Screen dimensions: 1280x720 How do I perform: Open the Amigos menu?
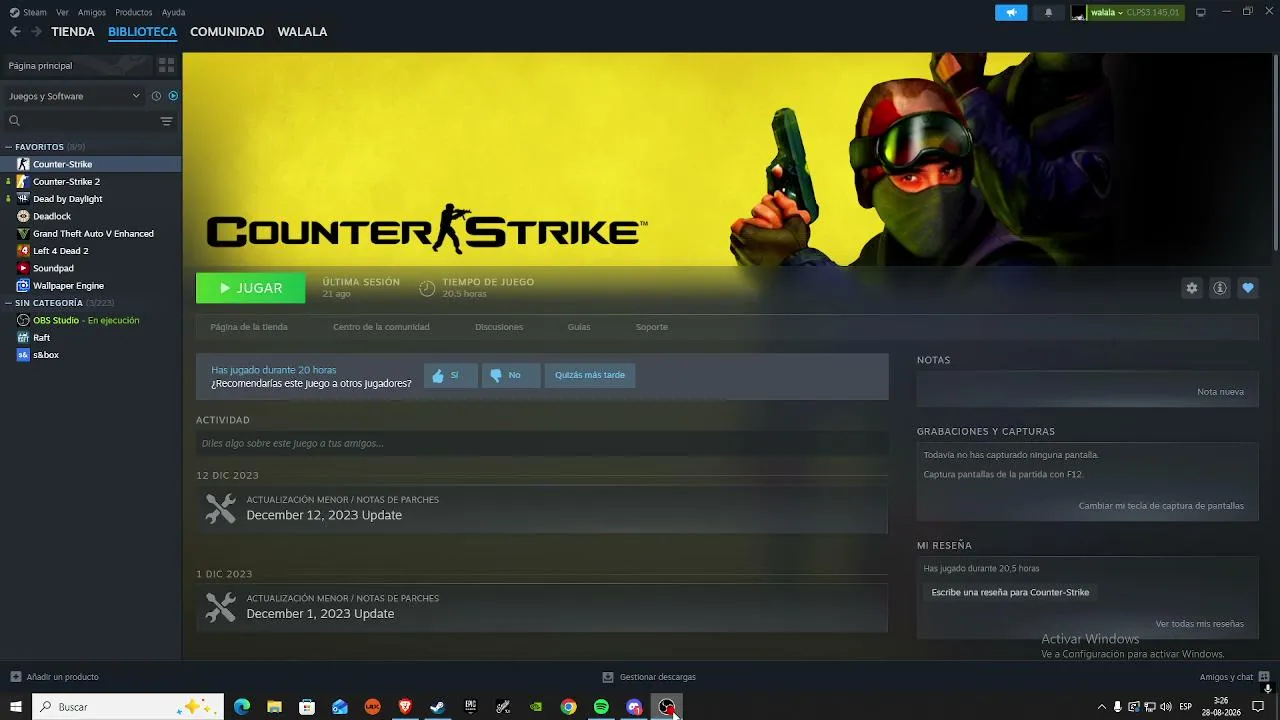pyautogui.click(x=92, y=12)
